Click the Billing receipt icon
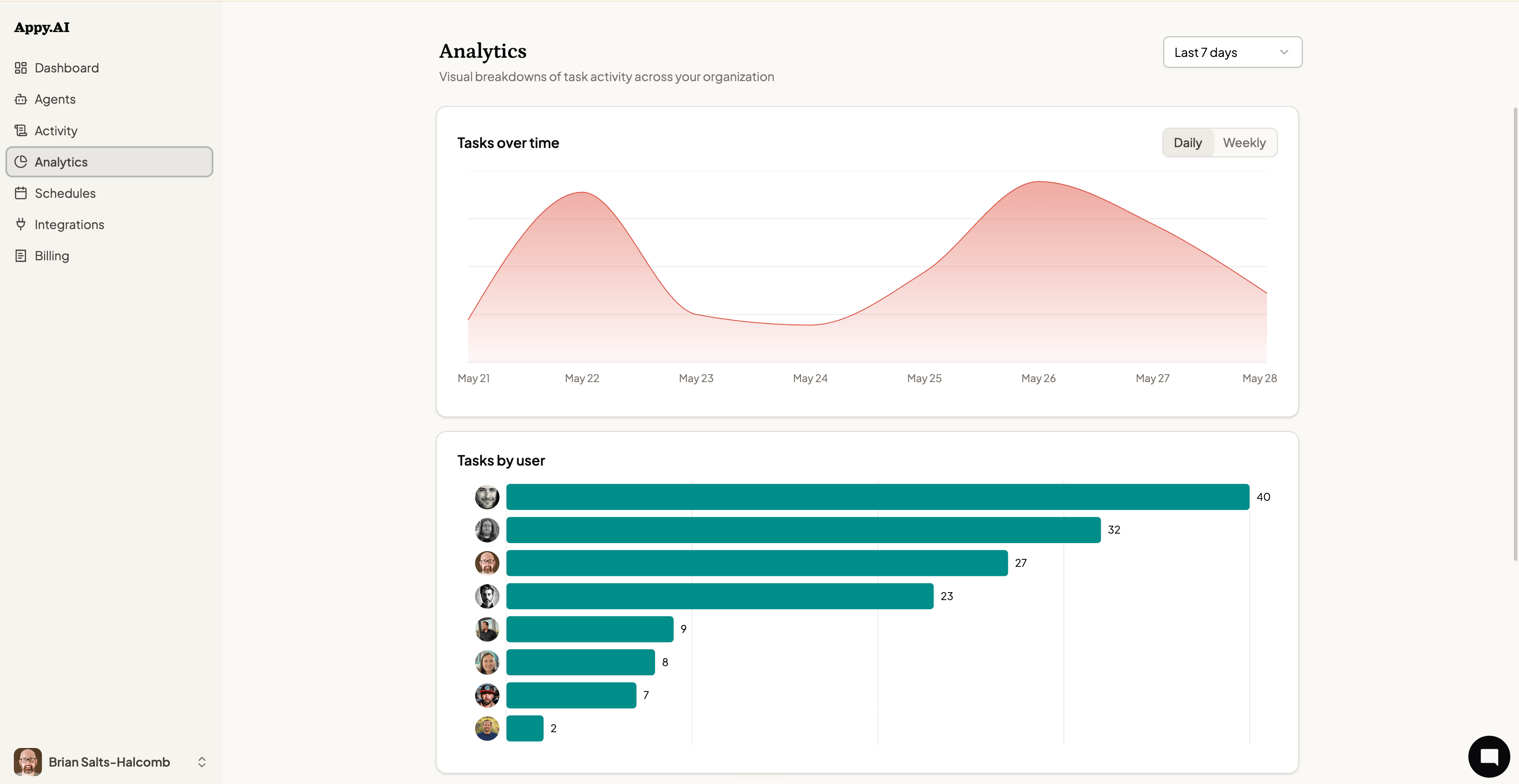Screen dimensions: 1519x784 (21, 255)
